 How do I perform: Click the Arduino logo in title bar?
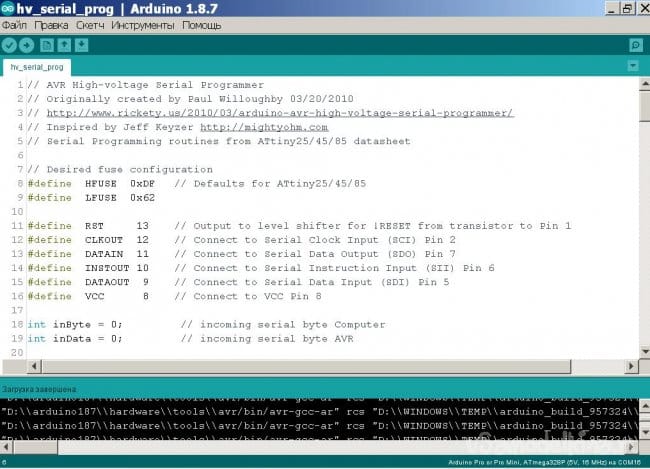point(8,8)
